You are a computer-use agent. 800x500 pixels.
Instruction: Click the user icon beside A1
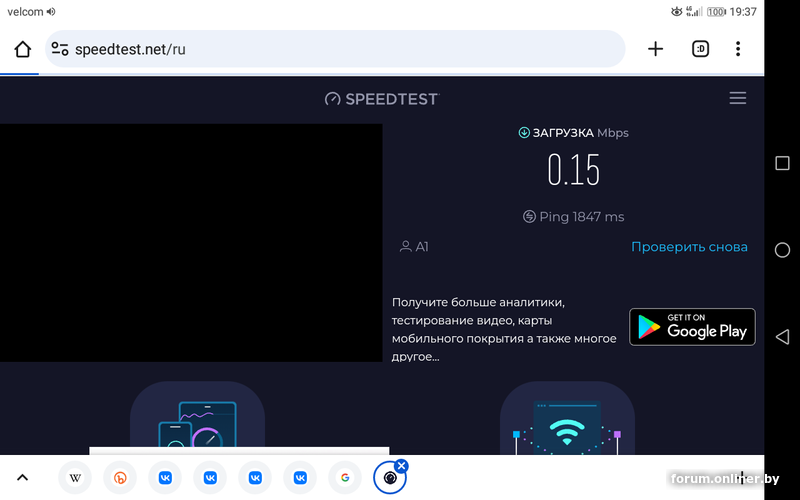coord(406,247)
